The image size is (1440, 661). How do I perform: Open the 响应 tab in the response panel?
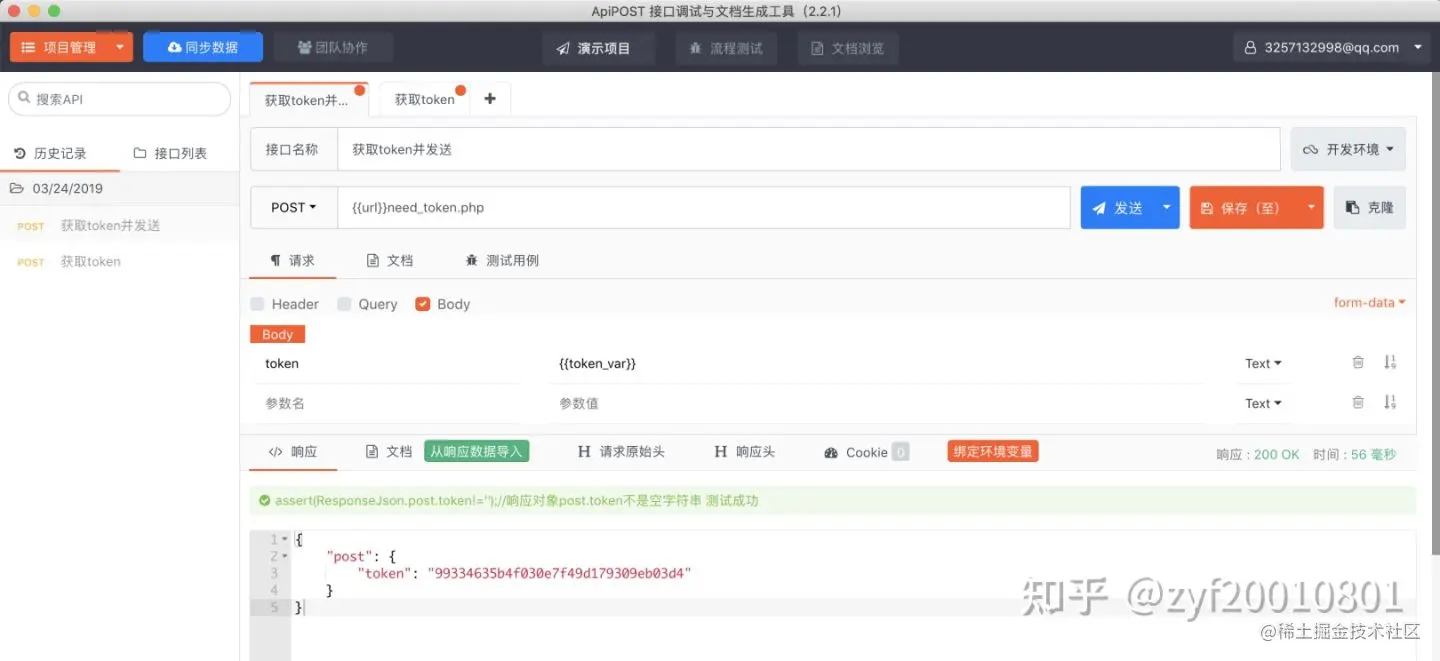(293, 452)
